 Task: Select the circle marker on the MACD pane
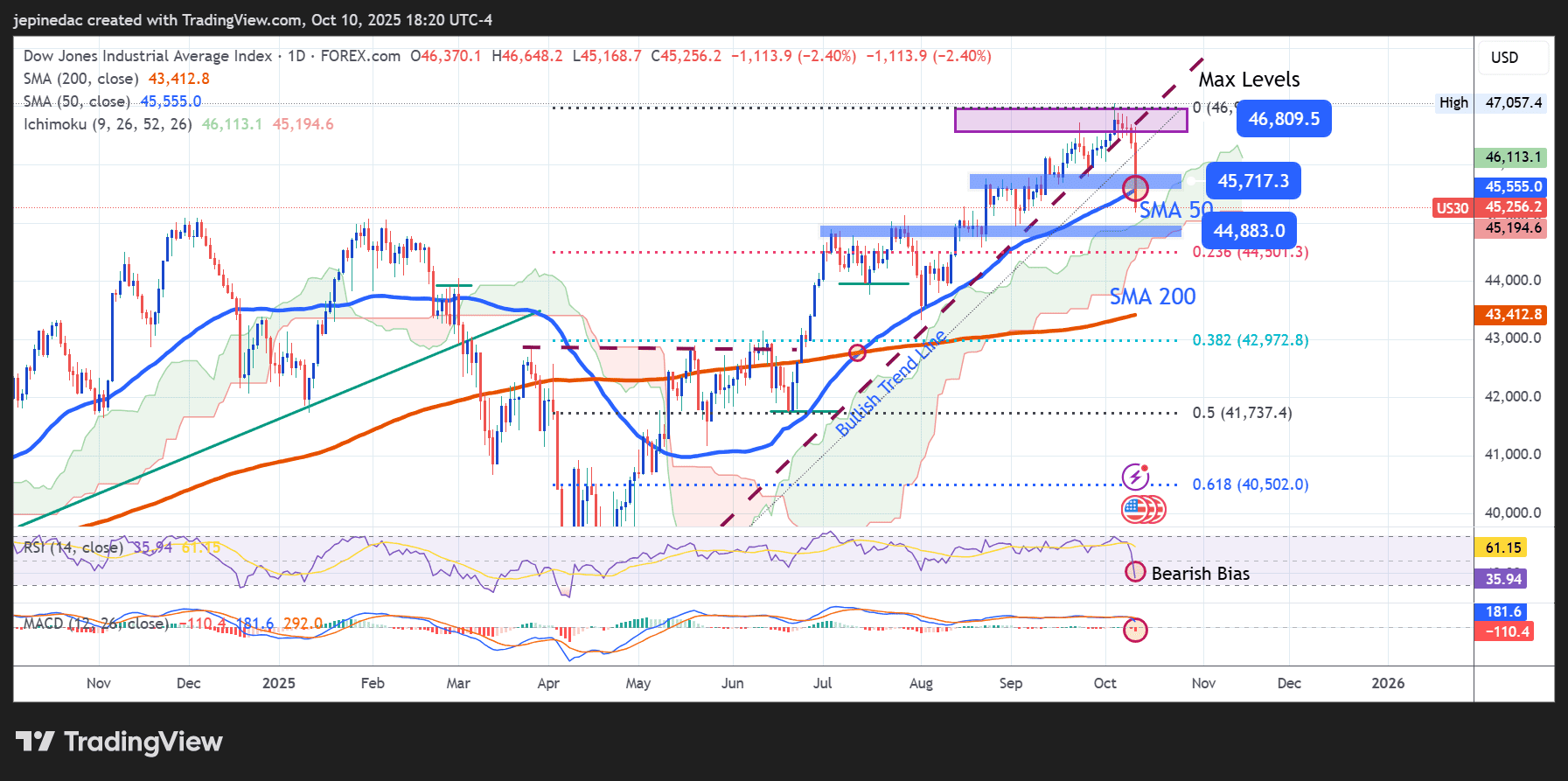tap(1135, 629)
